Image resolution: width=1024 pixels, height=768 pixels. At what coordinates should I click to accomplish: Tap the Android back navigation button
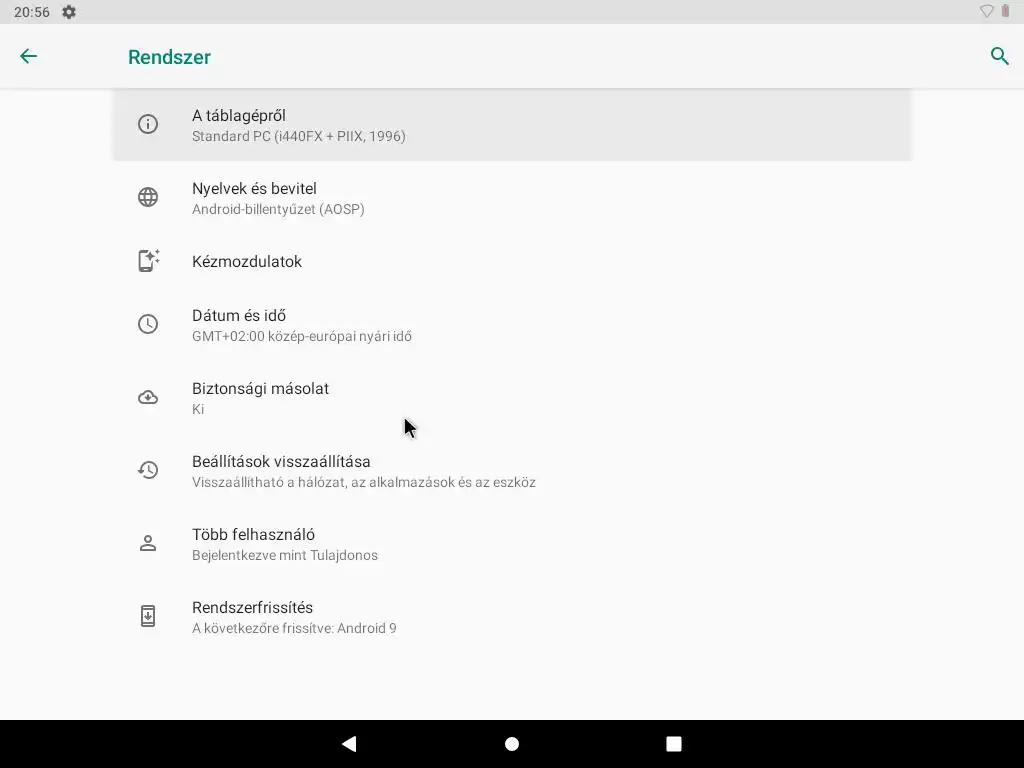(x=349, y=744)
